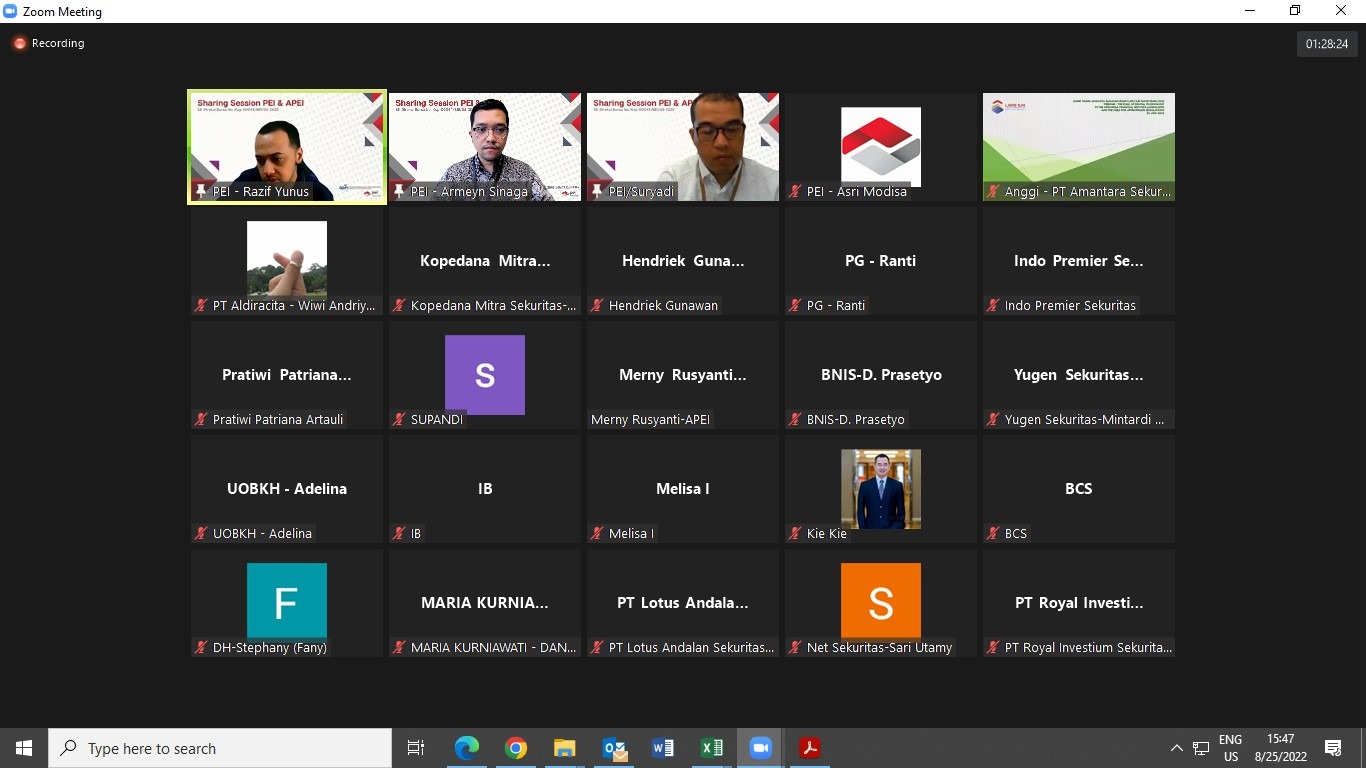Open File Explorer from the taskbar
Viewport: 1366px width, 768px height.
564,748
